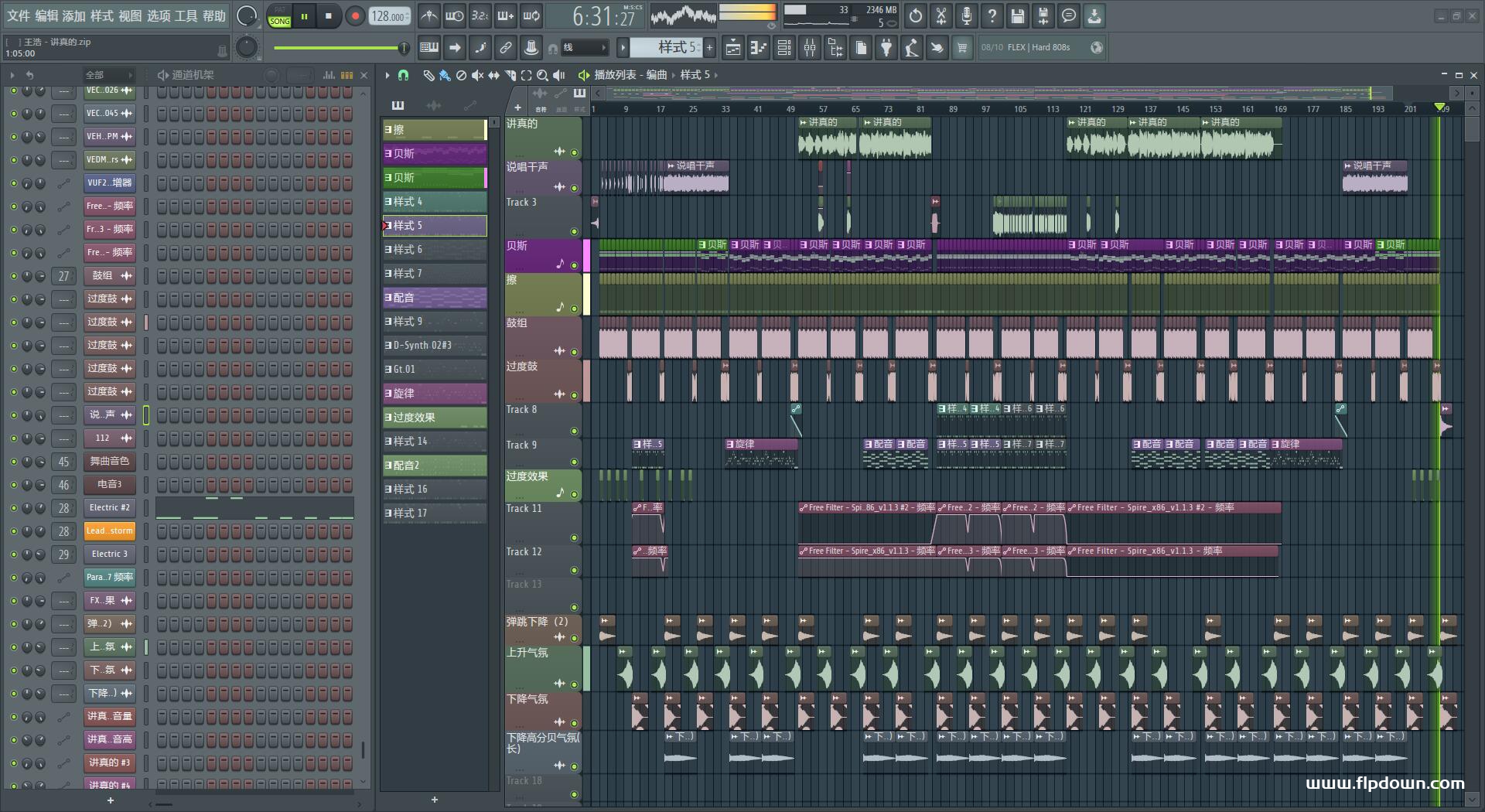Open the channel filter dropdown 全部
Viewport: 1485px width, 812px height.
coord(108,75)
